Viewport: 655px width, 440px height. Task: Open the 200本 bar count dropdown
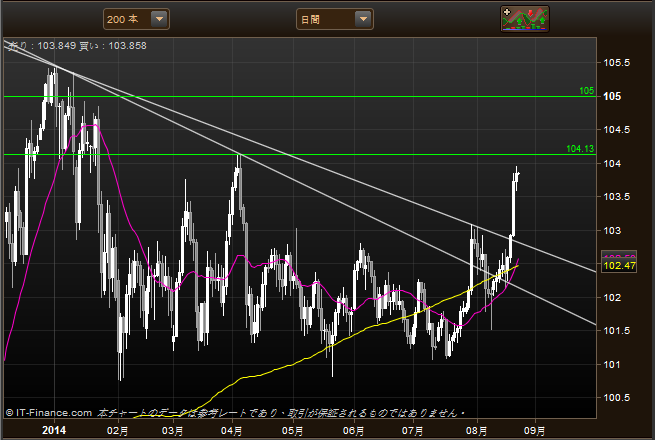click(136, 19)
